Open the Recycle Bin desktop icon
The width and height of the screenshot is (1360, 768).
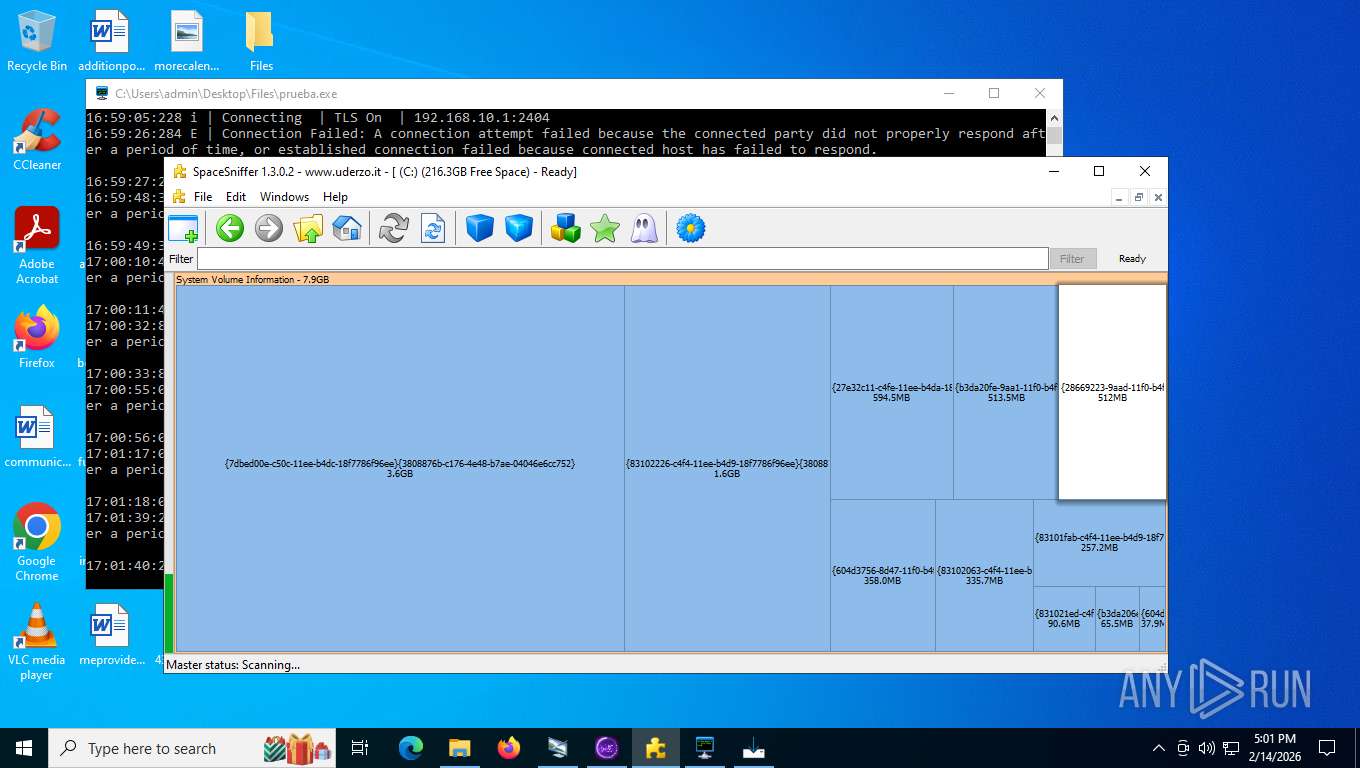coord(37,42)
